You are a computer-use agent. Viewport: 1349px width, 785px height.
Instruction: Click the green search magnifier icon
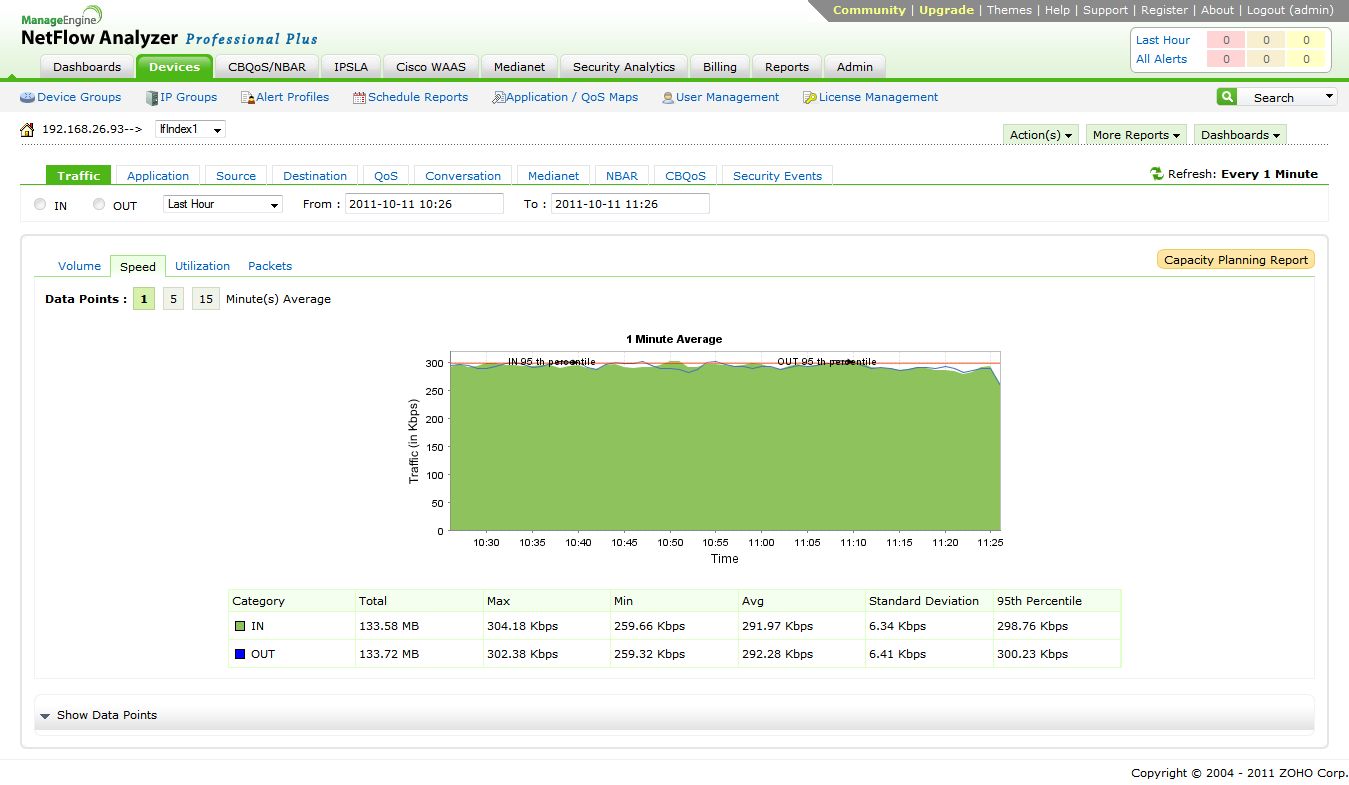pyautogui.click(x=1227, y=97)
